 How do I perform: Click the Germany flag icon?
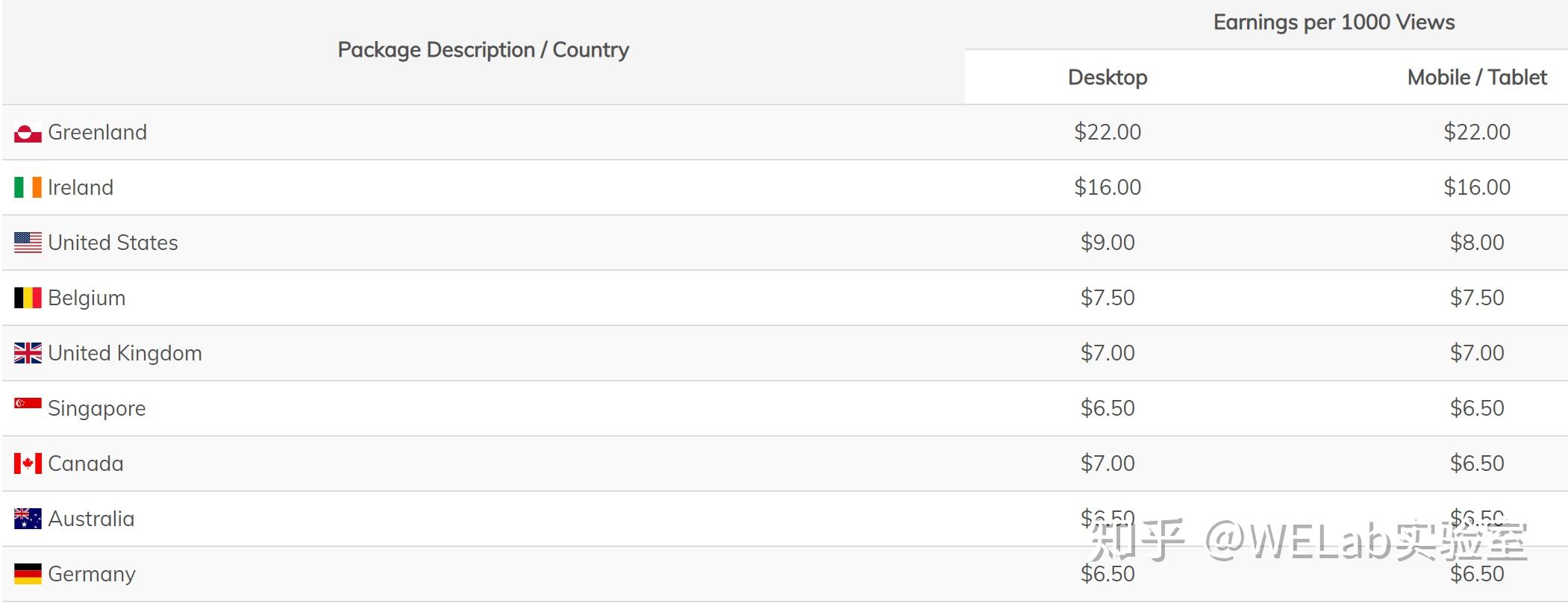(x=28, y=574)
